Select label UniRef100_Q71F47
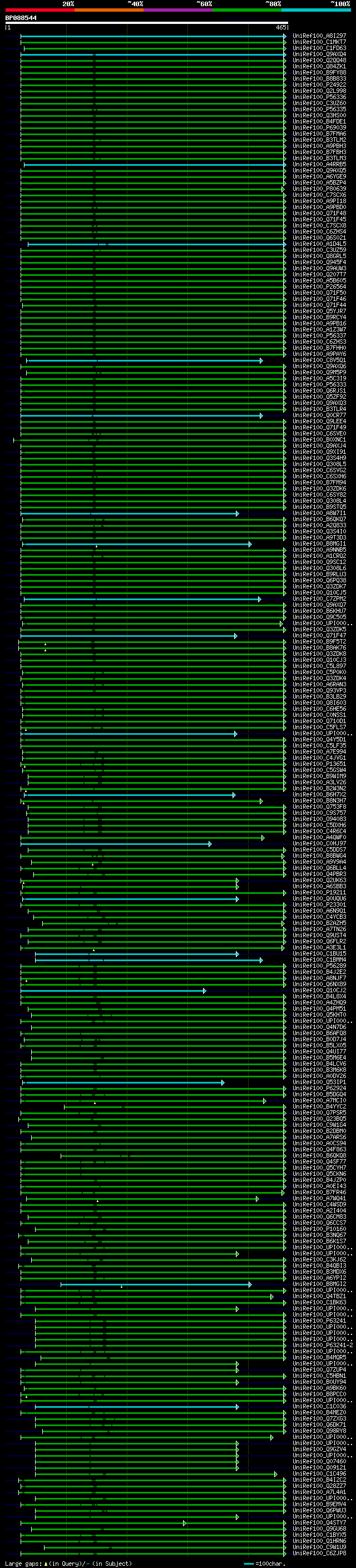The width and height of the screenshot is (356, 1568). pos(319,635)
